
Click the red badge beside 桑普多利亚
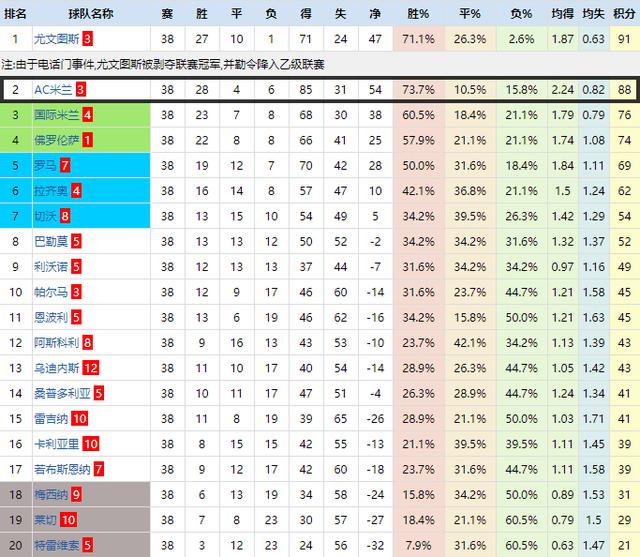coord(98,393)
